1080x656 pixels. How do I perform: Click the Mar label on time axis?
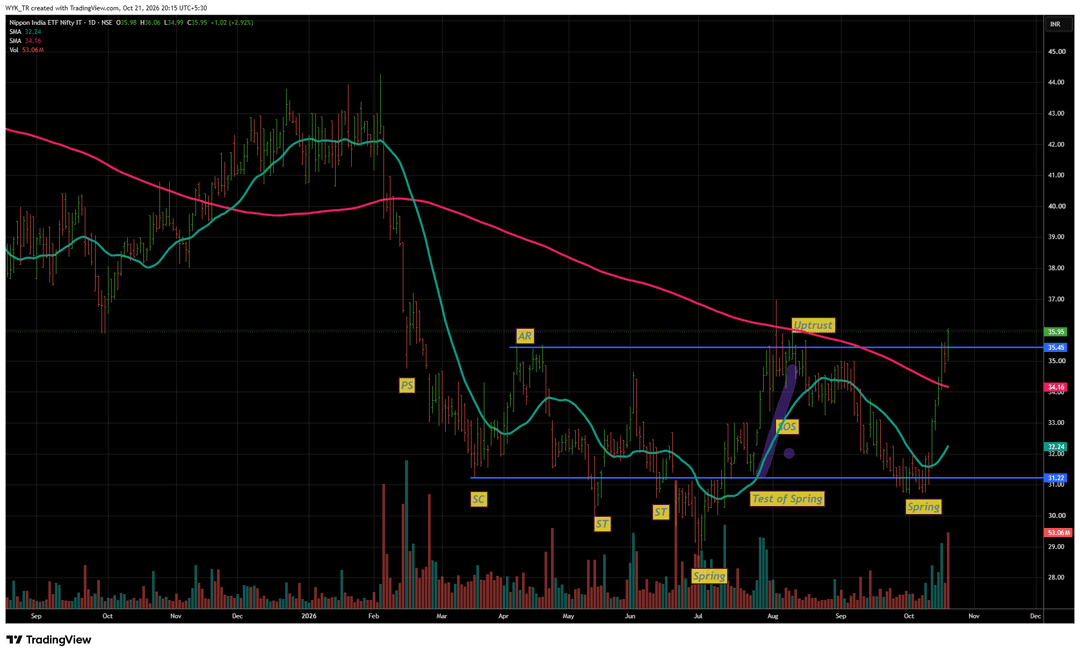click(x=442, y=616)
